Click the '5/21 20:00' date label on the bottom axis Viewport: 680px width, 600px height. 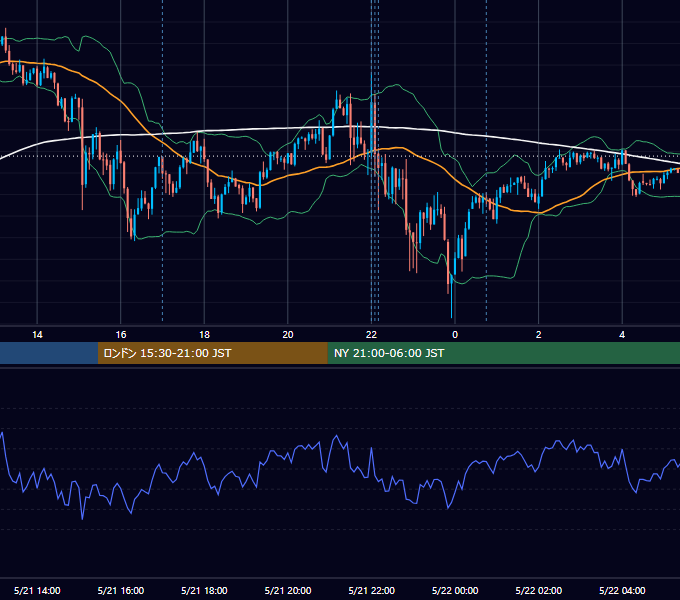(x=288, y=590)
